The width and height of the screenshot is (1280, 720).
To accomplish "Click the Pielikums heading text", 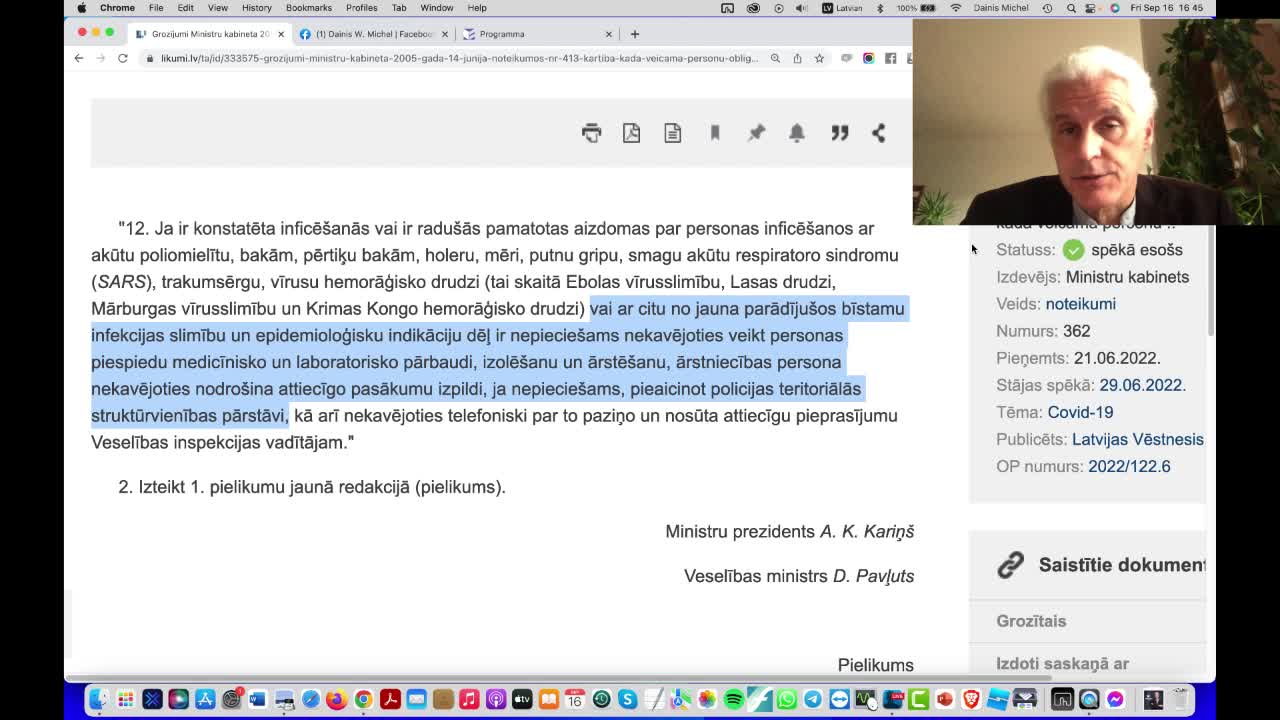I will tap(876, 665).
